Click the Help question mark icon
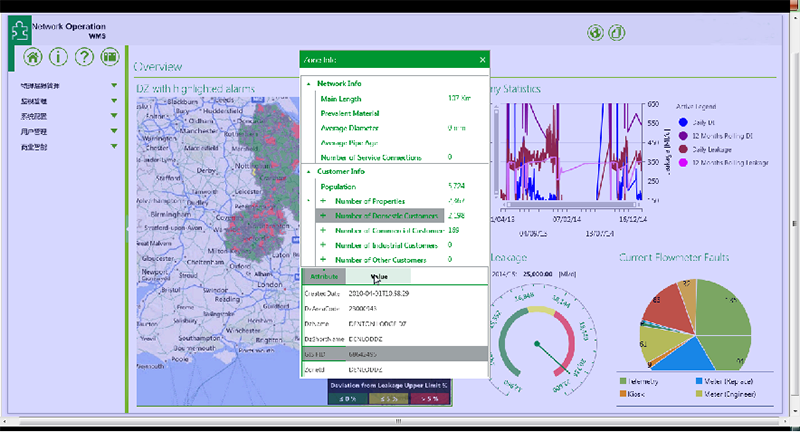 pos(84,56)
